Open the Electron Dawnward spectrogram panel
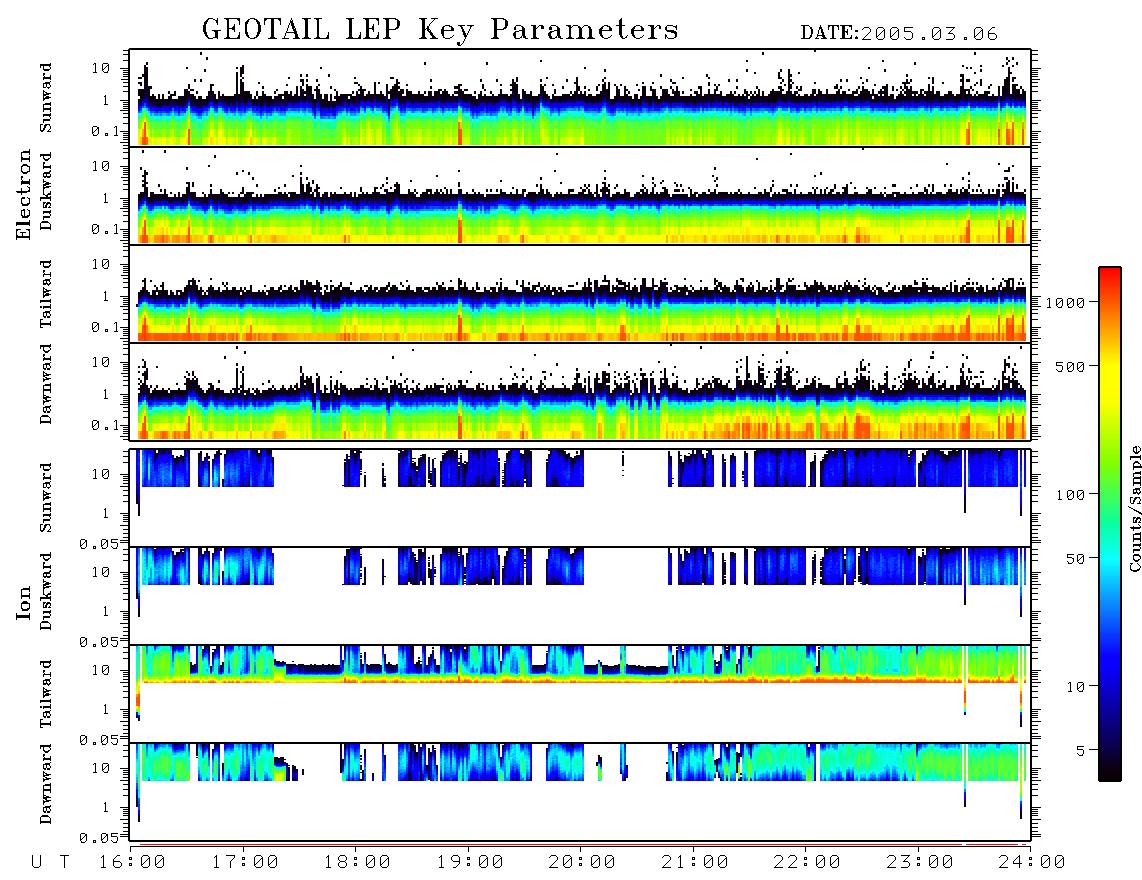 click(x=580, y=391)
